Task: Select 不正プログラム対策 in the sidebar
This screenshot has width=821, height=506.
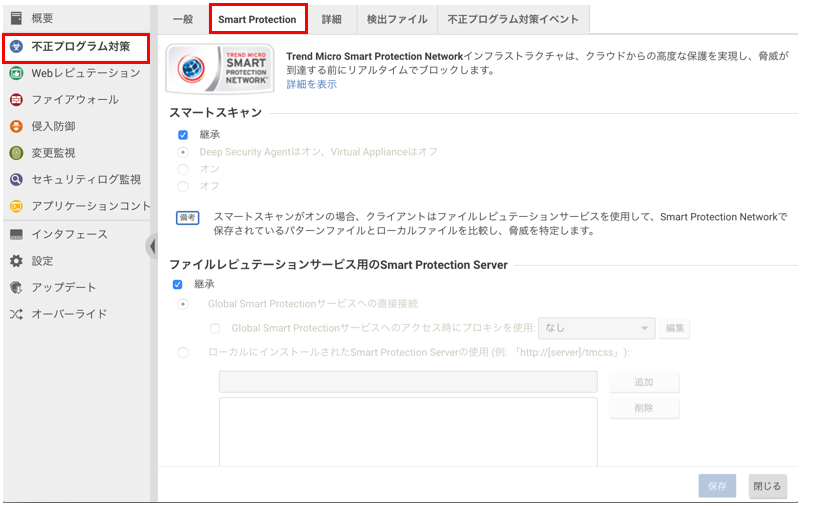Action: tap(81, 47)
